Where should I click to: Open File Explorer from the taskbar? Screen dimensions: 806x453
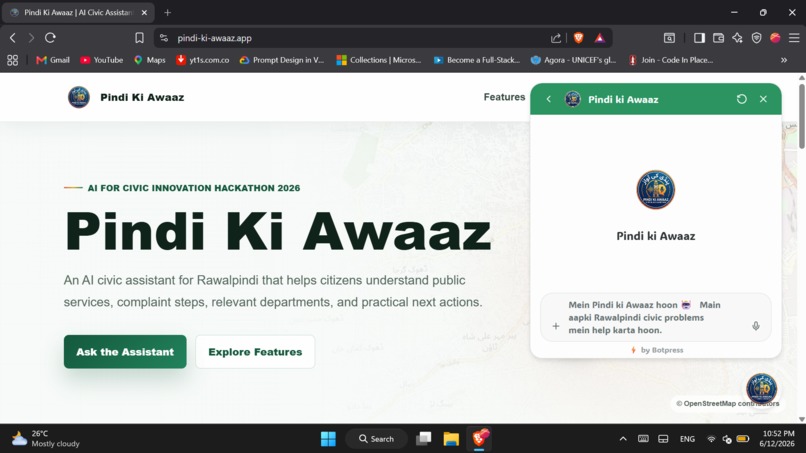[x=451, y=439]
